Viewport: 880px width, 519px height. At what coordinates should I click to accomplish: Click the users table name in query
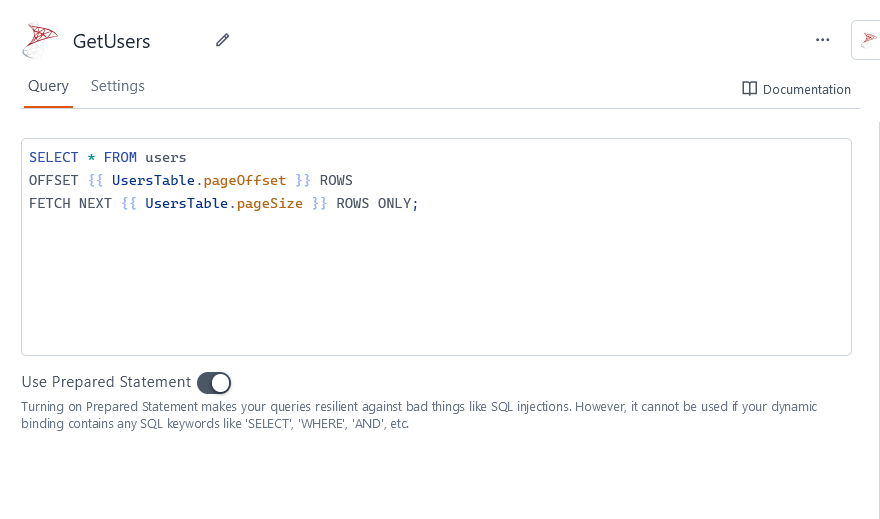tap(165, 157)
